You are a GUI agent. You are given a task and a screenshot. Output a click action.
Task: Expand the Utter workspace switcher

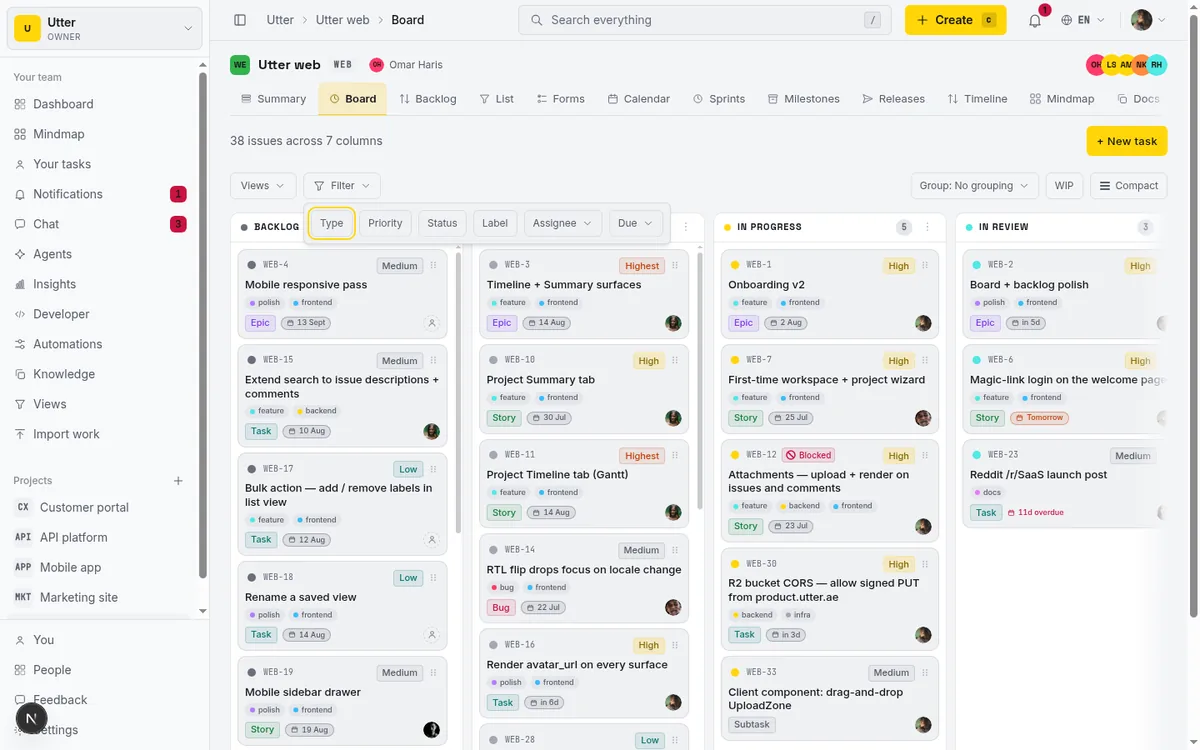click(x=105, y=29)
